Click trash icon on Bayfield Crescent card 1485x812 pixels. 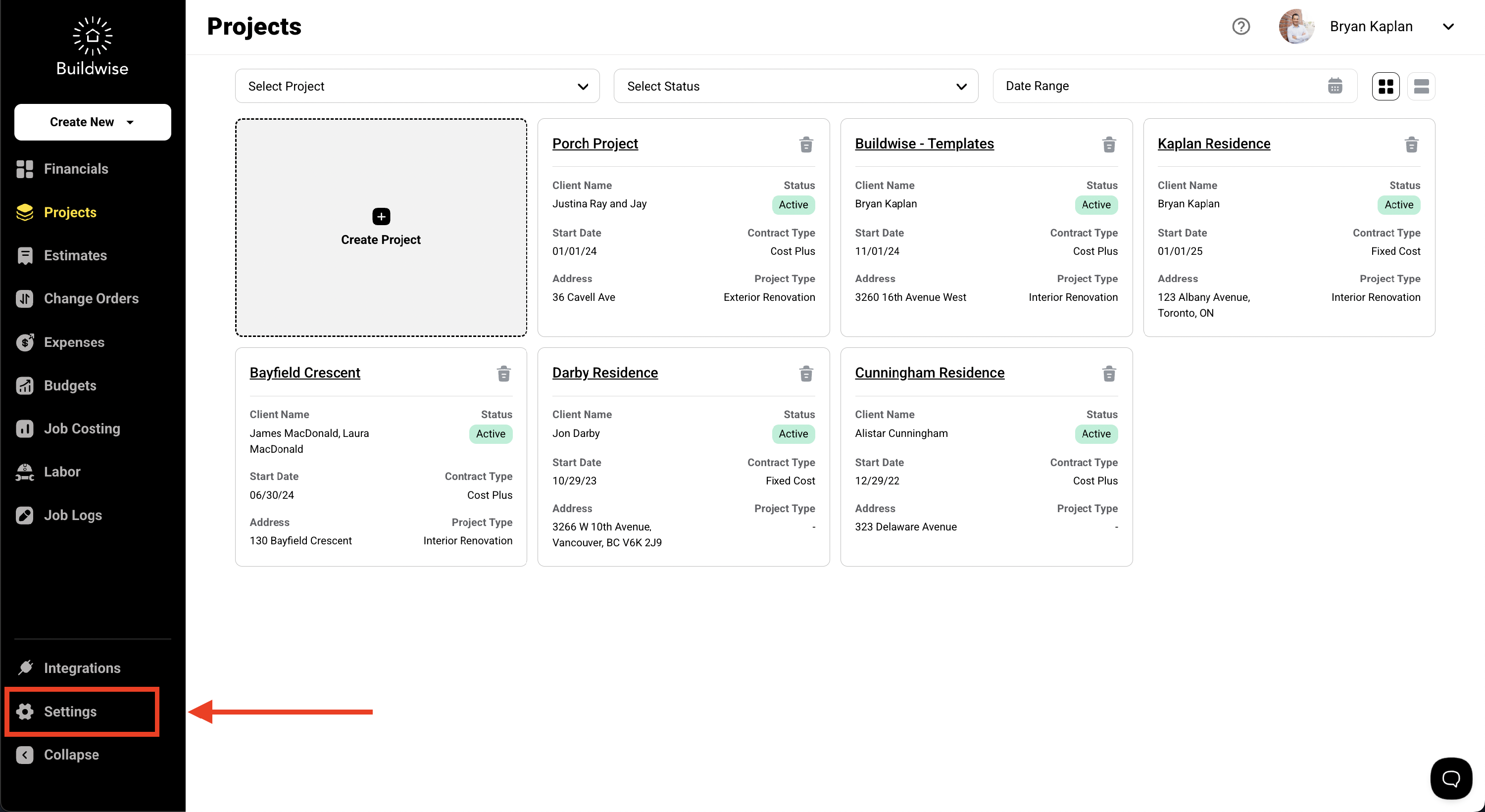[x=503, y=374]
